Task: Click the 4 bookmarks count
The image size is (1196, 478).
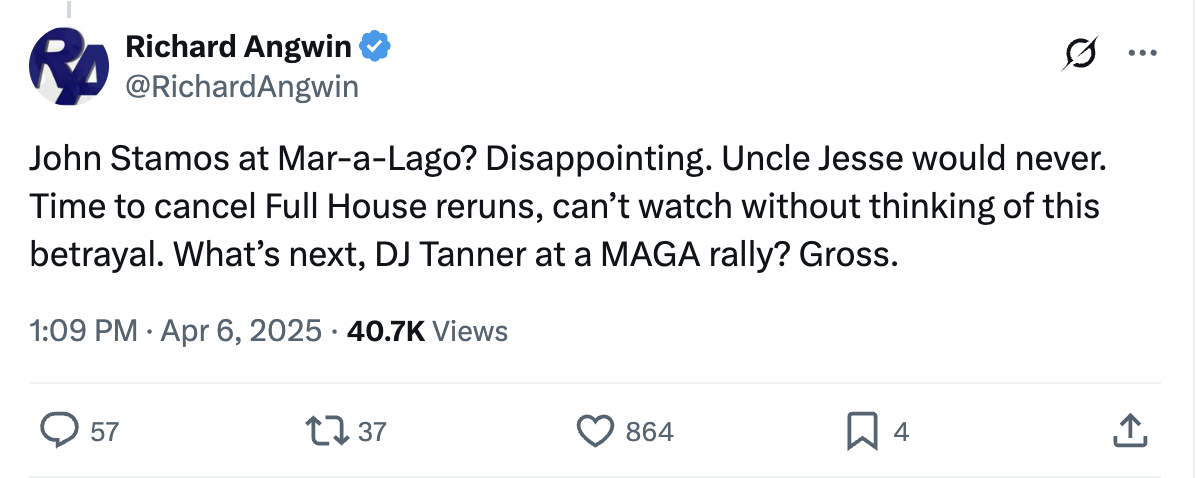Action: [901, 432]
